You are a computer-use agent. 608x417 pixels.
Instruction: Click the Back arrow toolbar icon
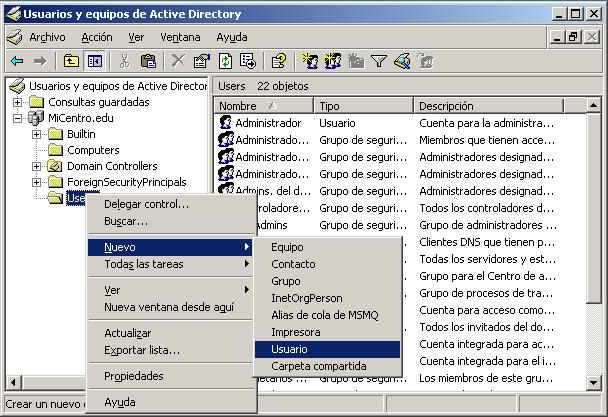coord(17,62)
